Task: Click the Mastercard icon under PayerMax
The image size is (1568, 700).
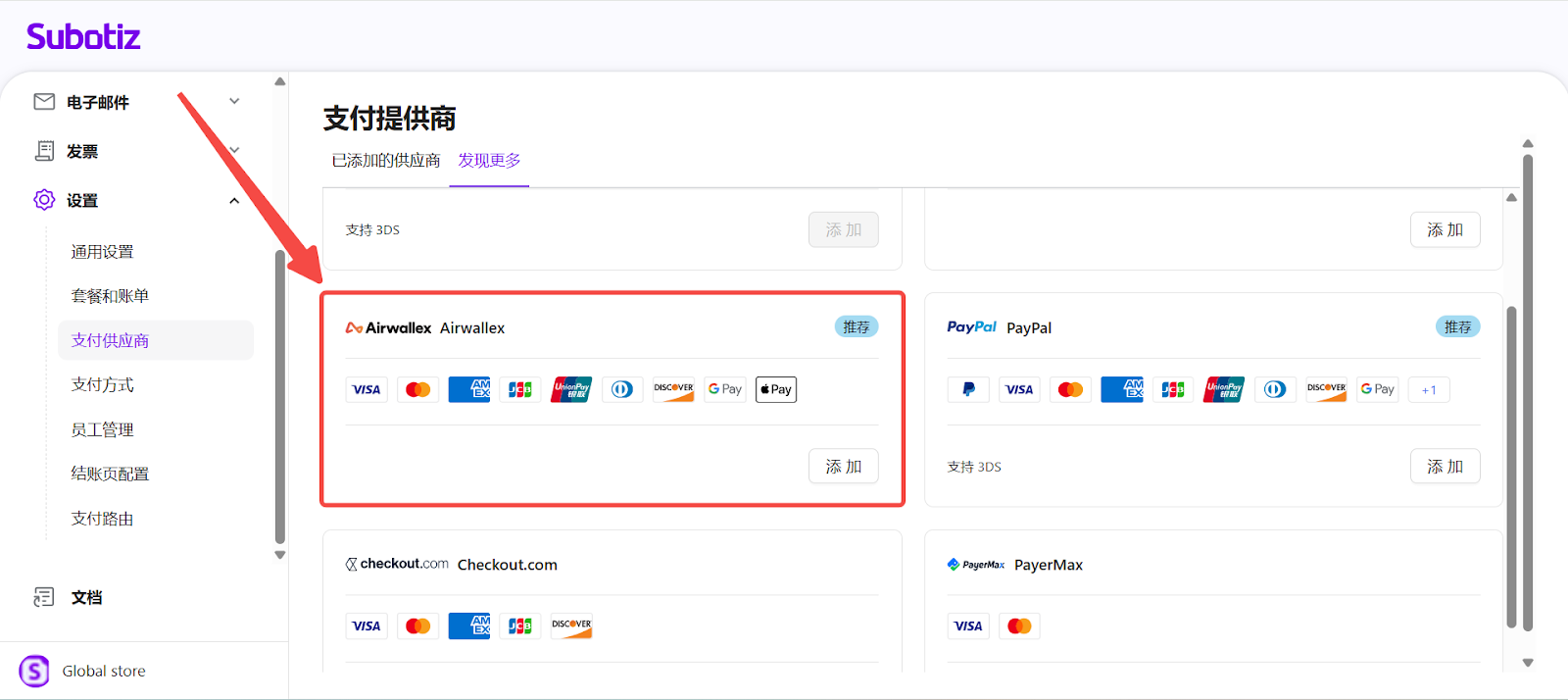Action: (1019, 626)
